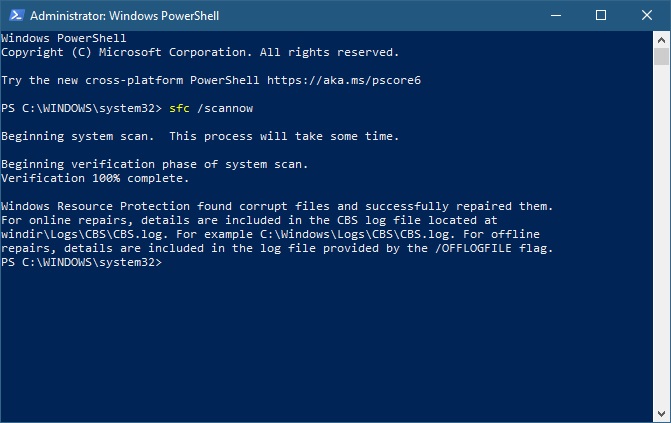Click the 'Beginning system scan.' text
This screenshot has width=671, height=423.
[x=77, y=136]
